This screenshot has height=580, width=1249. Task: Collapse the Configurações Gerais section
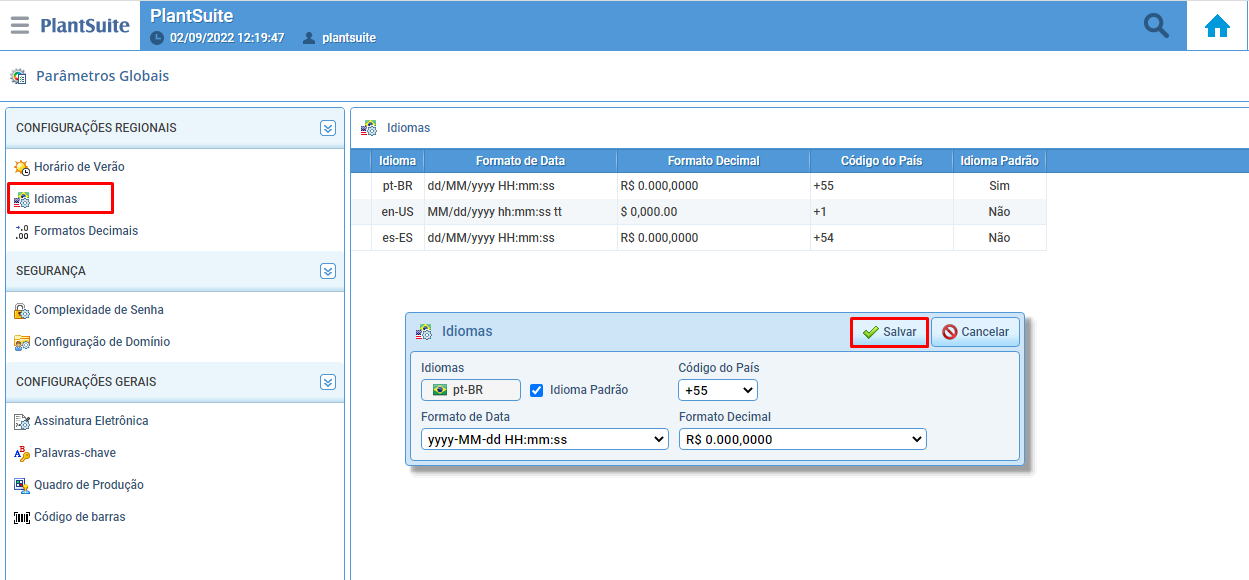tap(327, 382)
